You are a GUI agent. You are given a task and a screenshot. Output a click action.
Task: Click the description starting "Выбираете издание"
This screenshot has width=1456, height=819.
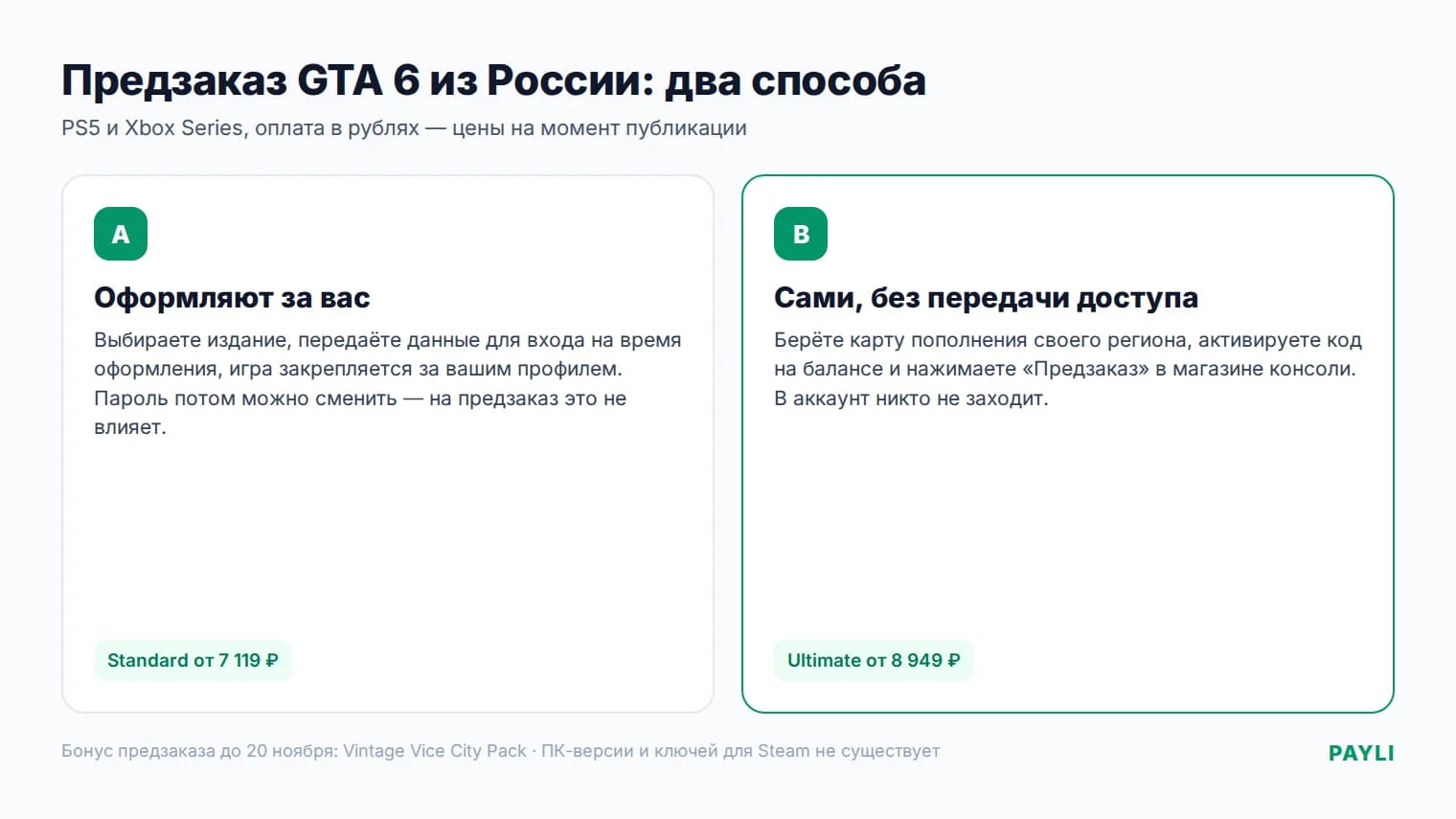click(388, 383)
